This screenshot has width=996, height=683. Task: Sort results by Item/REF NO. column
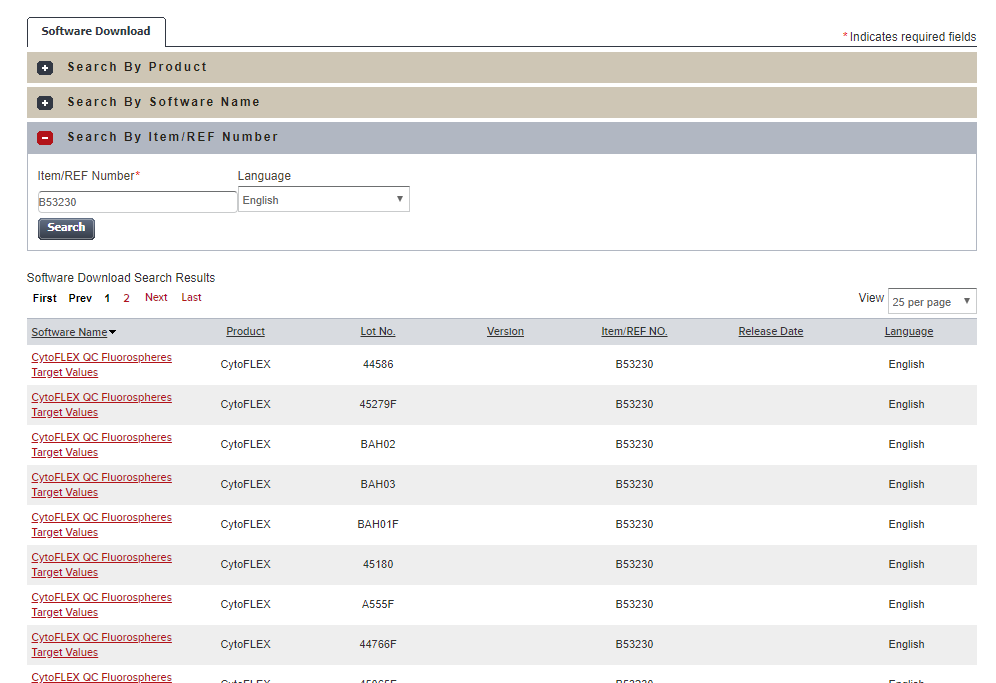[635, 332]
